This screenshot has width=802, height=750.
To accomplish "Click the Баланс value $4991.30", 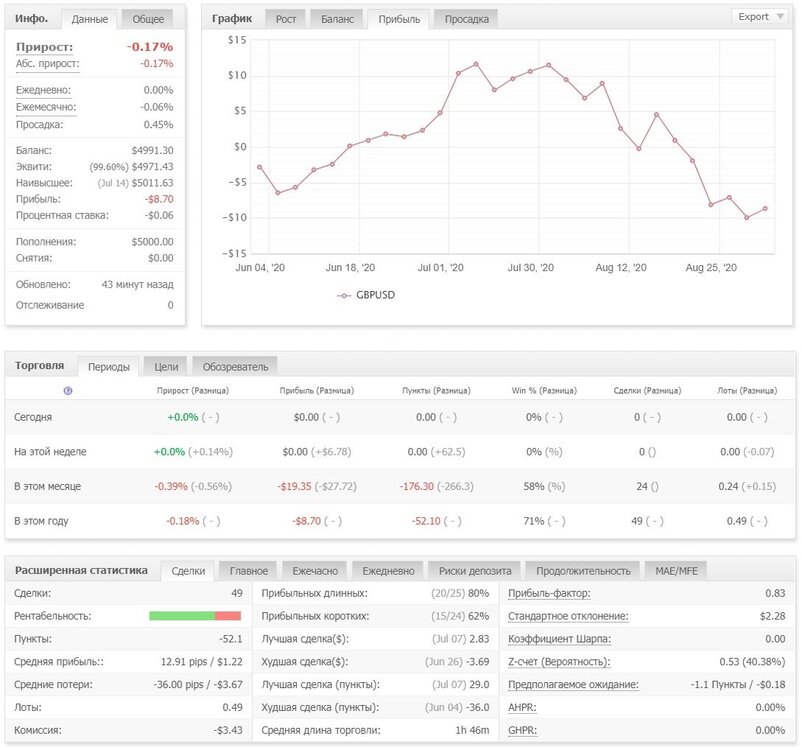I will pyautogui.click(x=152, y=150).
